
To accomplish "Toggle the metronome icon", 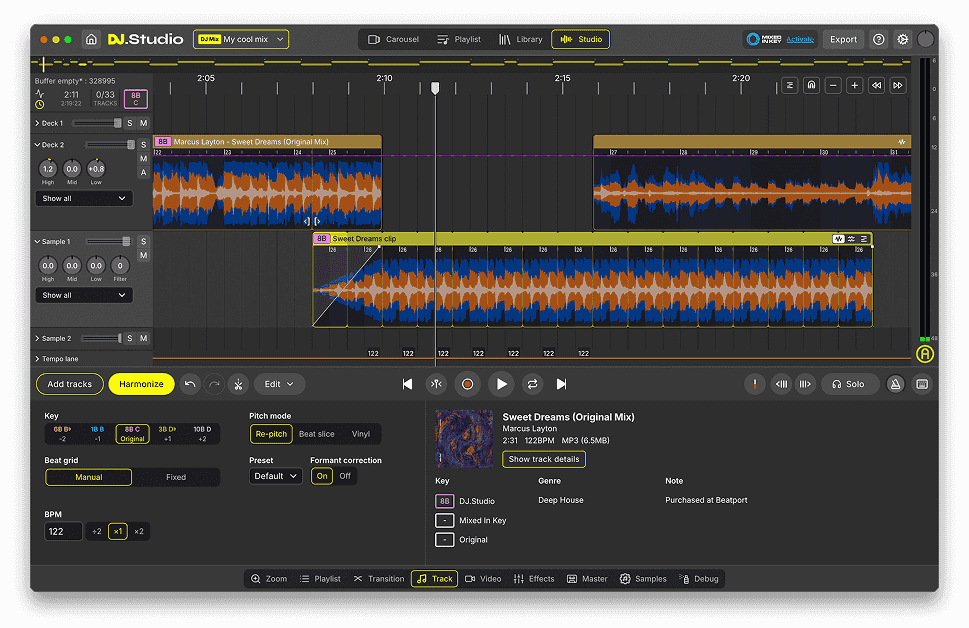I will (895, 384).
